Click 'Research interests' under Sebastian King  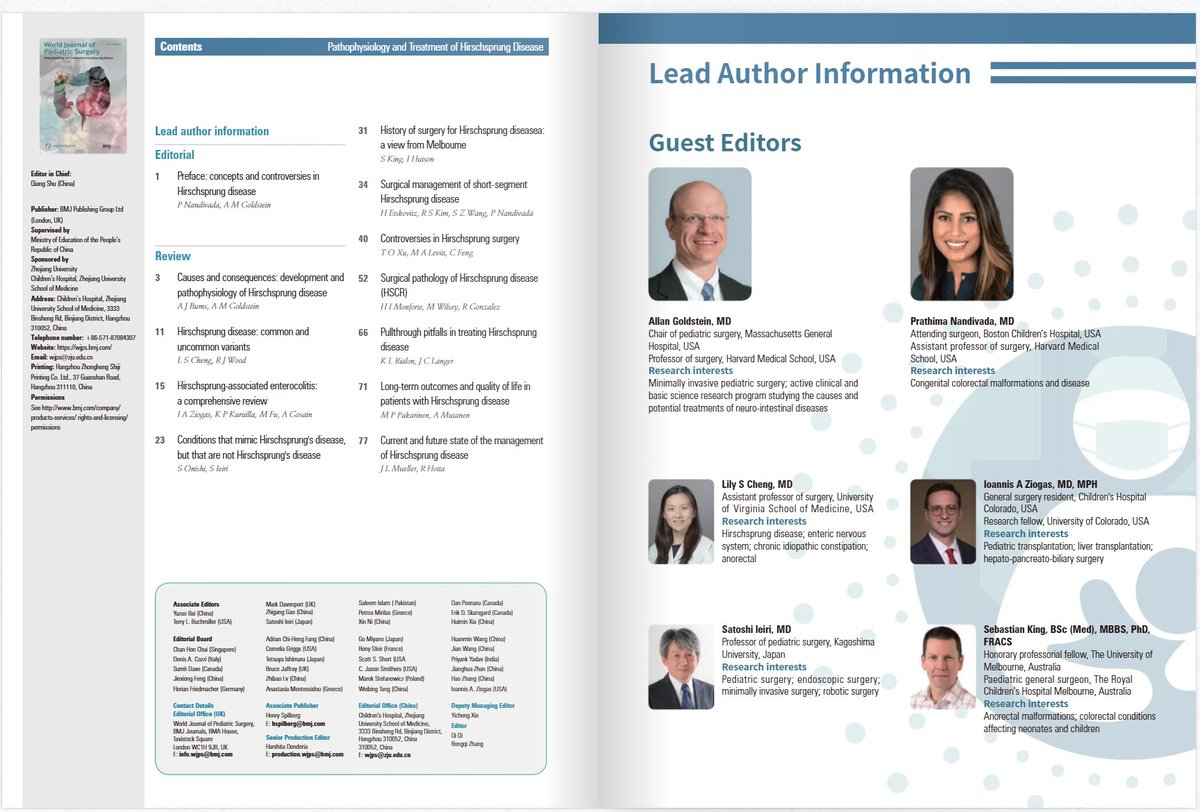(1026, 704)
